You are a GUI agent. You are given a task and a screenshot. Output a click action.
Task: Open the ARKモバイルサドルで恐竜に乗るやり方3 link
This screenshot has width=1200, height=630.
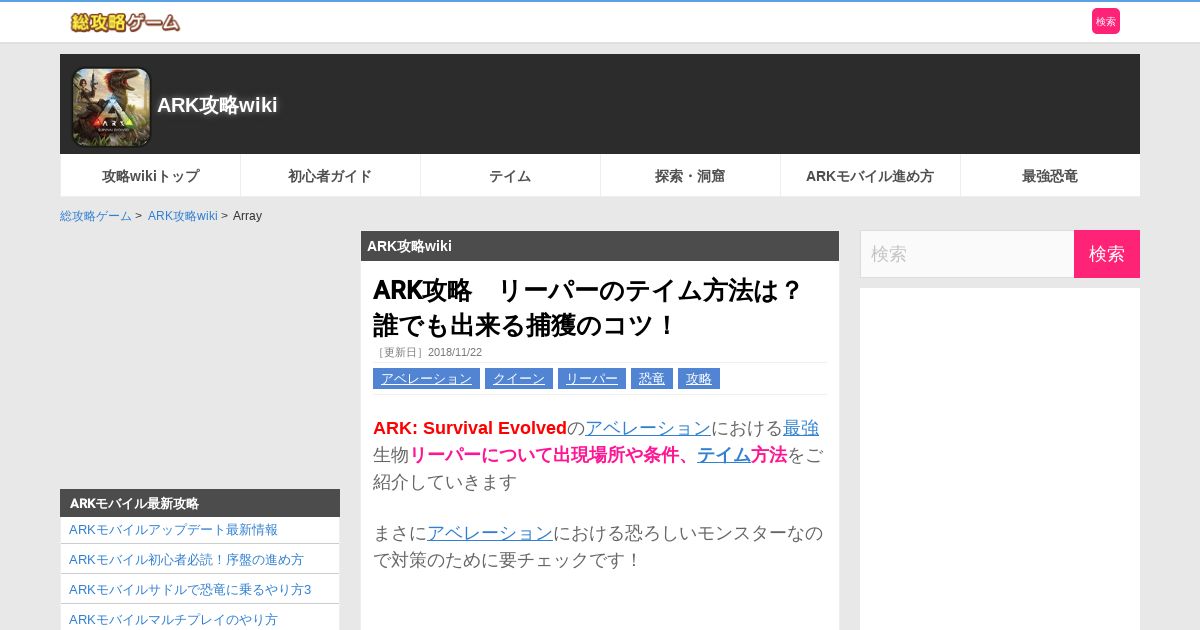190,590
